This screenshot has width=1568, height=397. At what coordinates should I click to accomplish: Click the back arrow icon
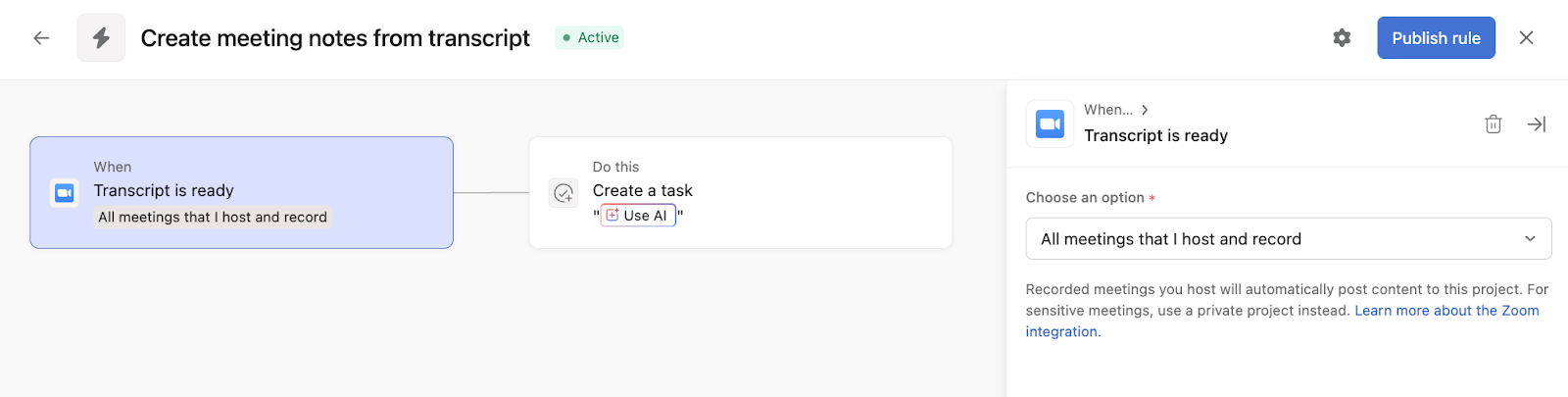click(41, 38)
